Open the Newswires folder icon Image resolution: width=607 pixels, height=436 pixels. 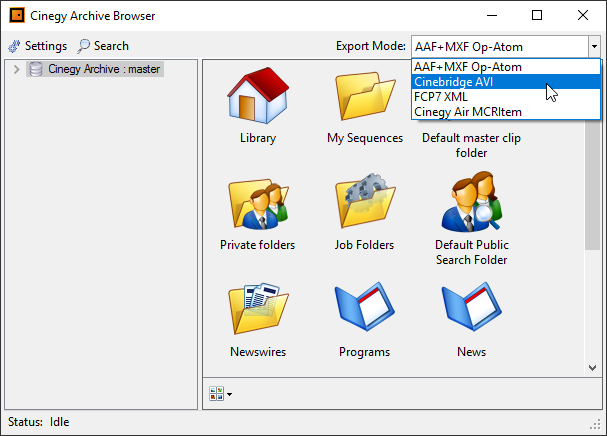[258, 309]
